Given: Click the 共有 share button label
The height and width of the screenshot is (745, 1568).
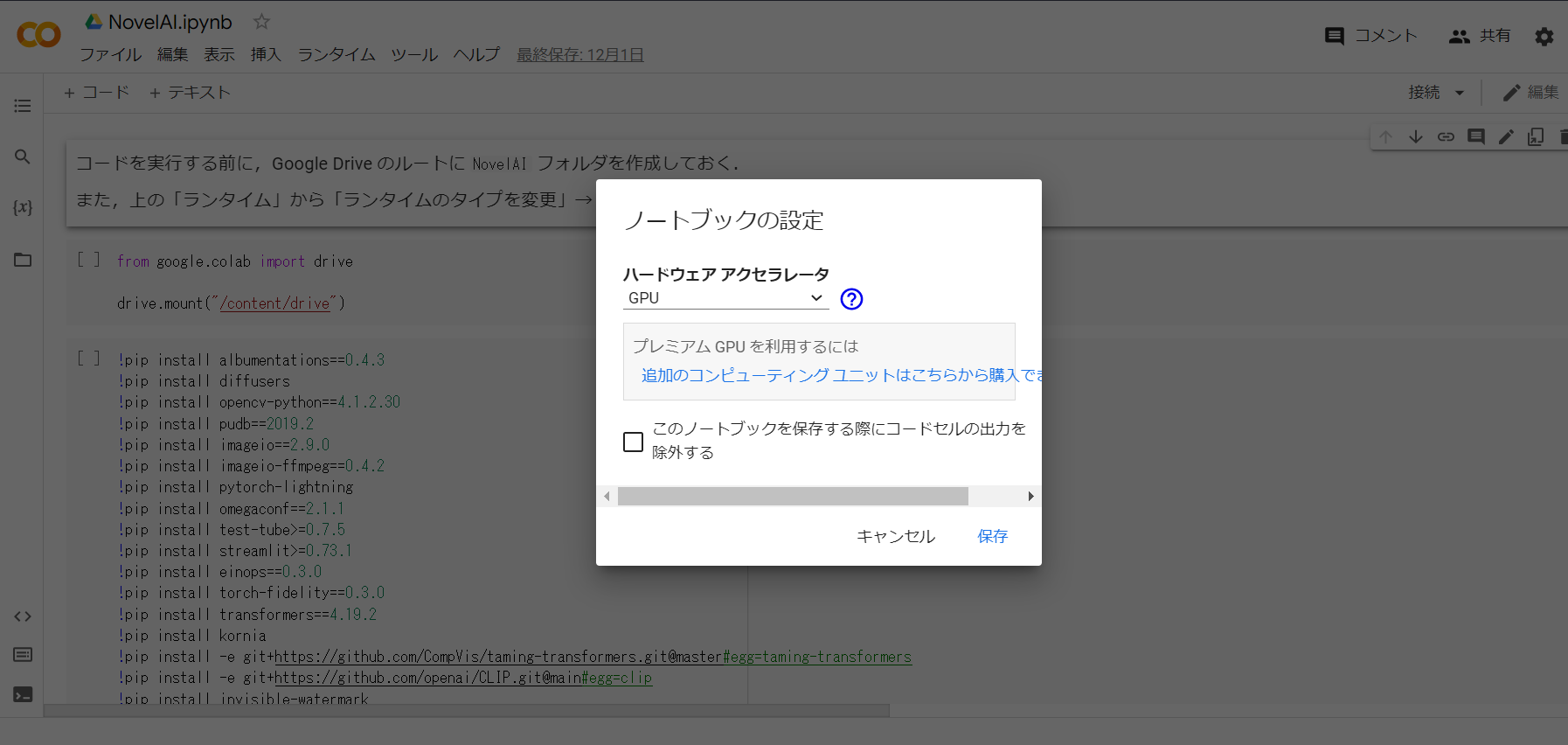Looking at the screenshot, I should pyautogui.click(x=1495, y=36).
